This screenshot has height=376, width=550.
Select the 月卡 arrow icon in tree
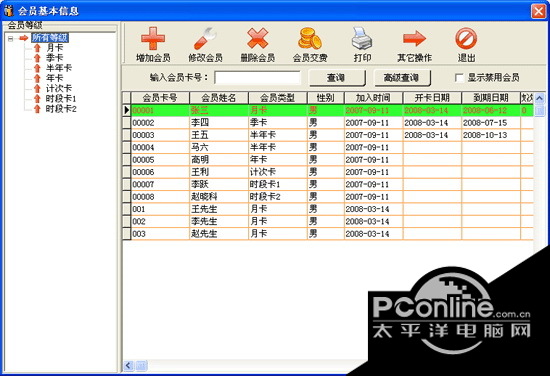click(37, 47)
